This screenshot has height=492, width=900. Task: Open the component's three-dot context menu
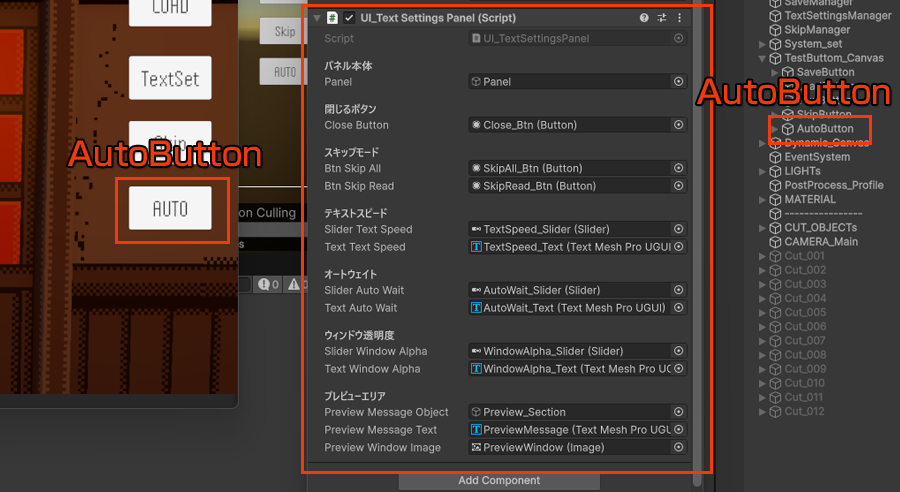click(680, 18)
